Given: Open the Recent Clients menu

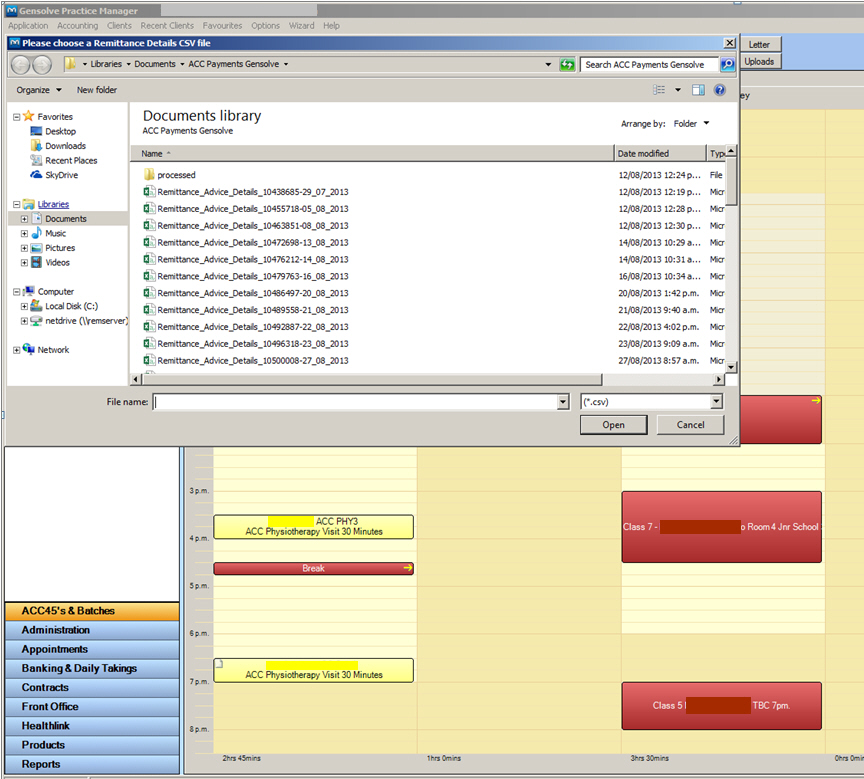Looking at the screenshot, I should (167, 25).
